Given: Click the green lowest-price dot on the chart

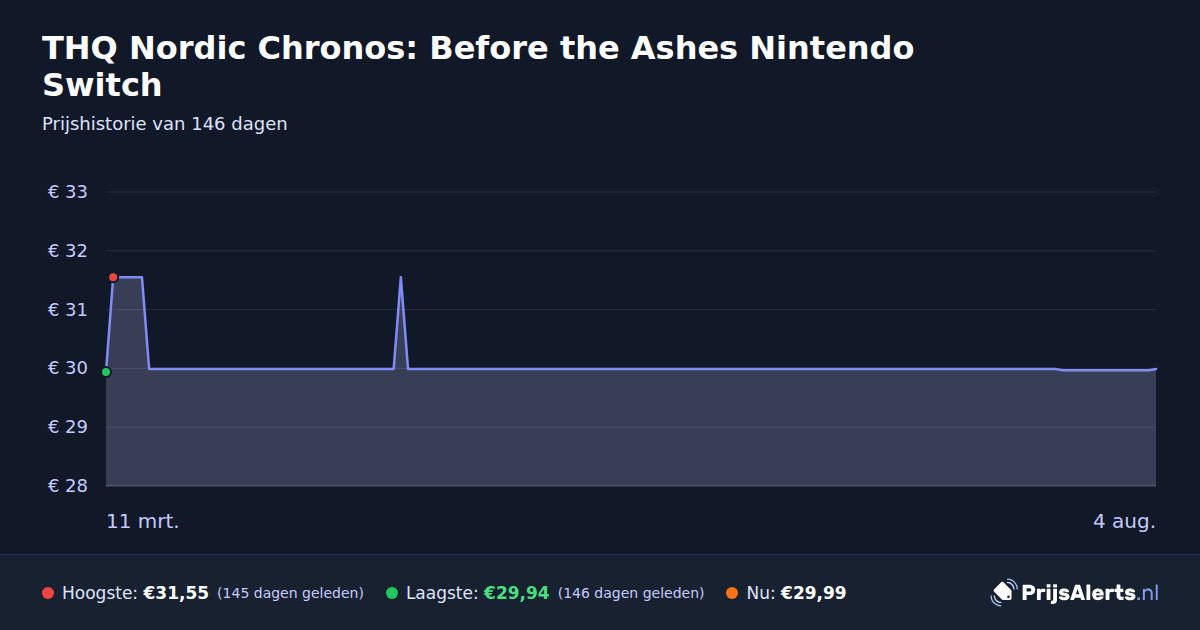Looking at the screenshot, I should click(106, 372).
